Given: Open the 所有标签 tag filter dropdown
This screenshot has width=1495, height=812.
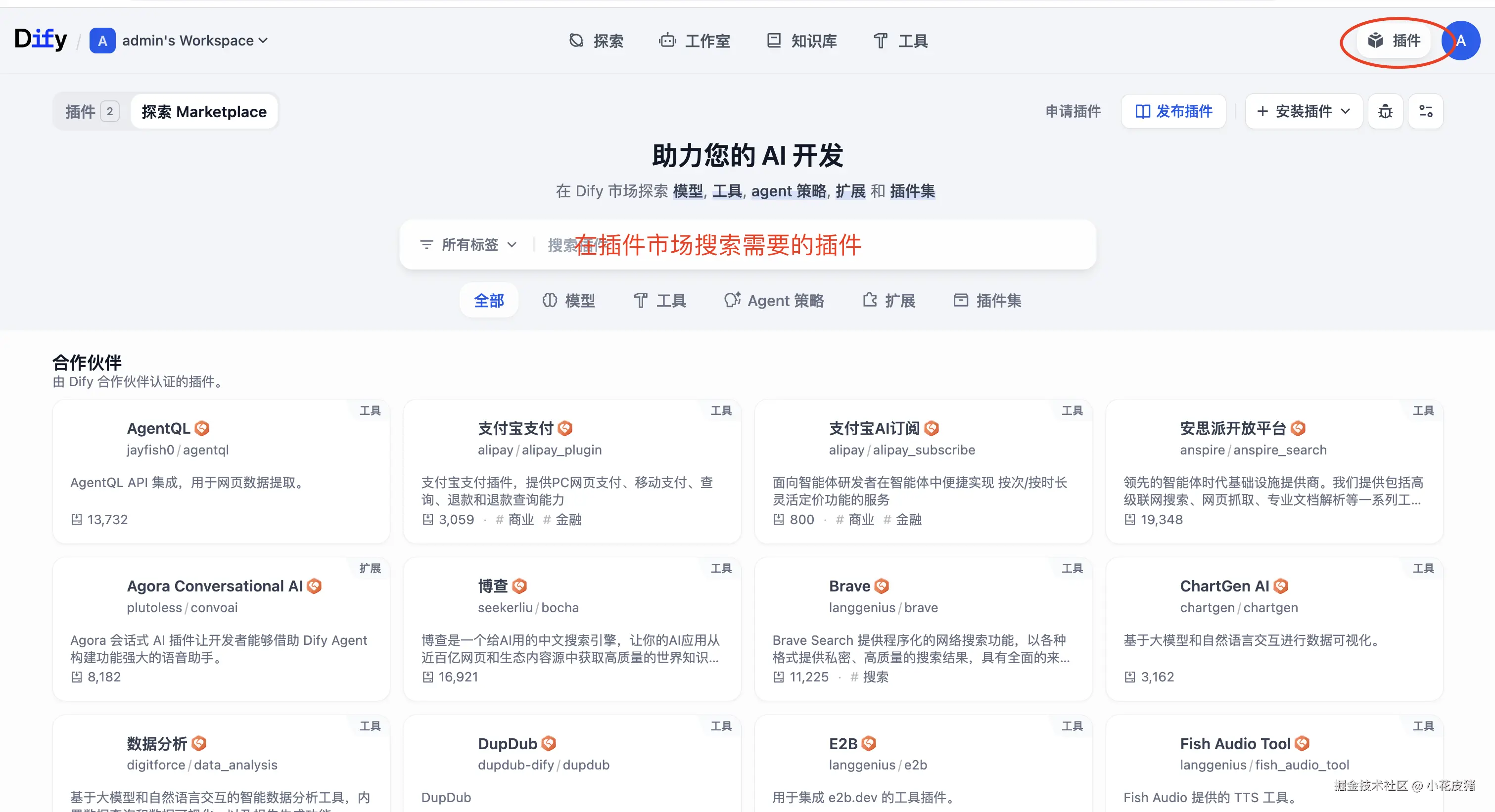Looking at the screenshot, I should point(468,245).
